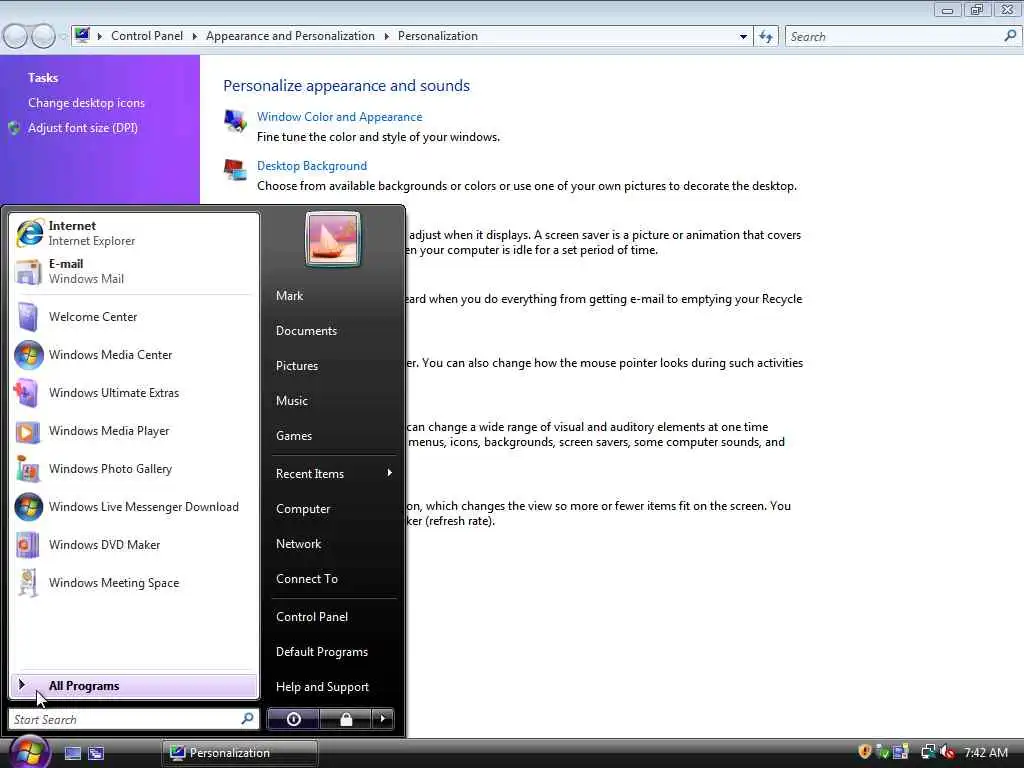Expand arrow after Appearance and Personalization
Viewport: 1024px width, 768px height.
point(387,36)
